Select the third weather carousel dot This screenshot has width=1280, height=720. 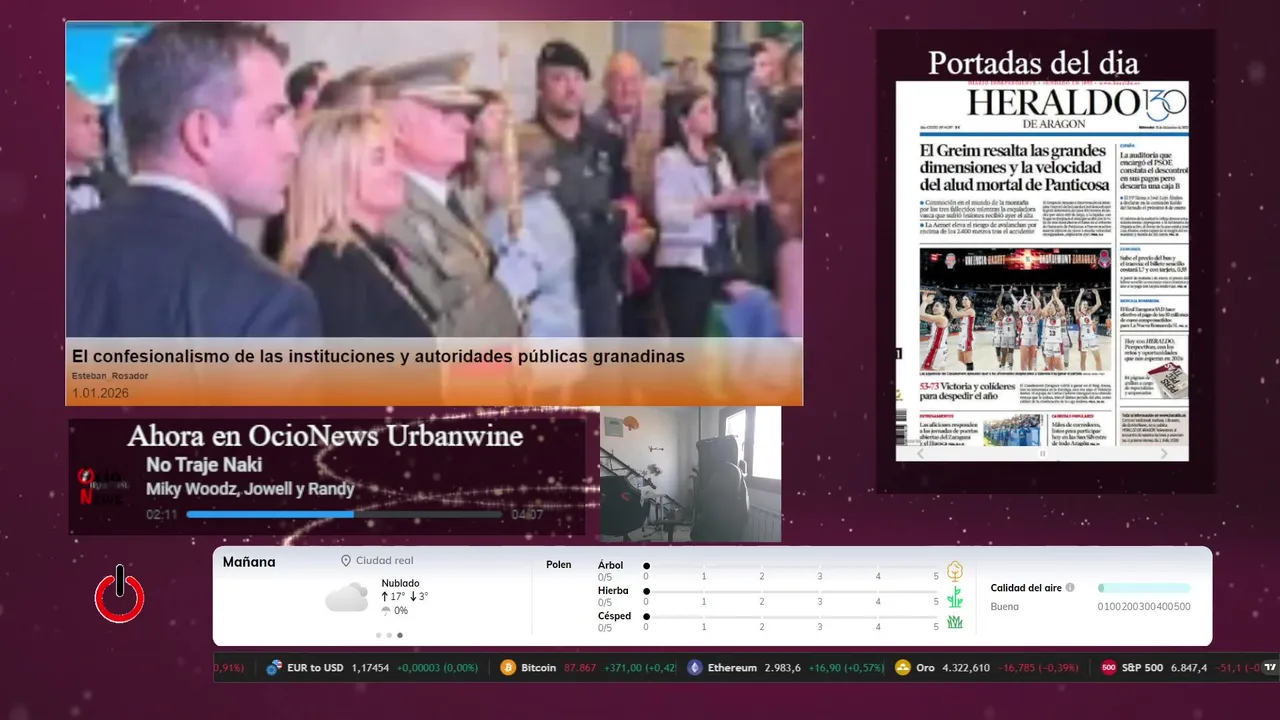click(400, 635)
